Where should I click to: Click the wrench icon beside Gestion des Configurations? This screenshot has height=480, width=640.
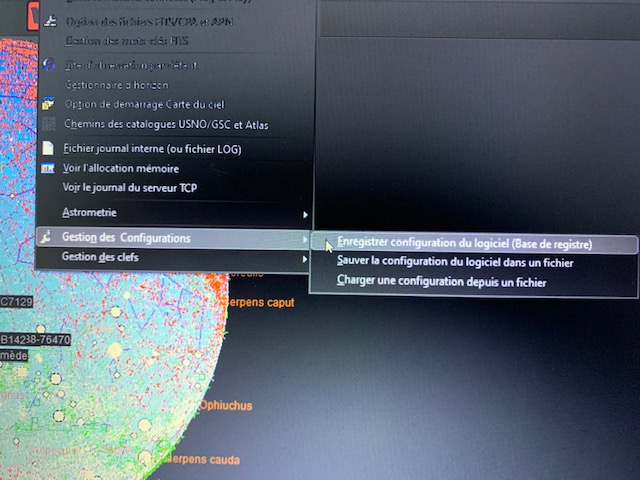(x=47, y=238)
